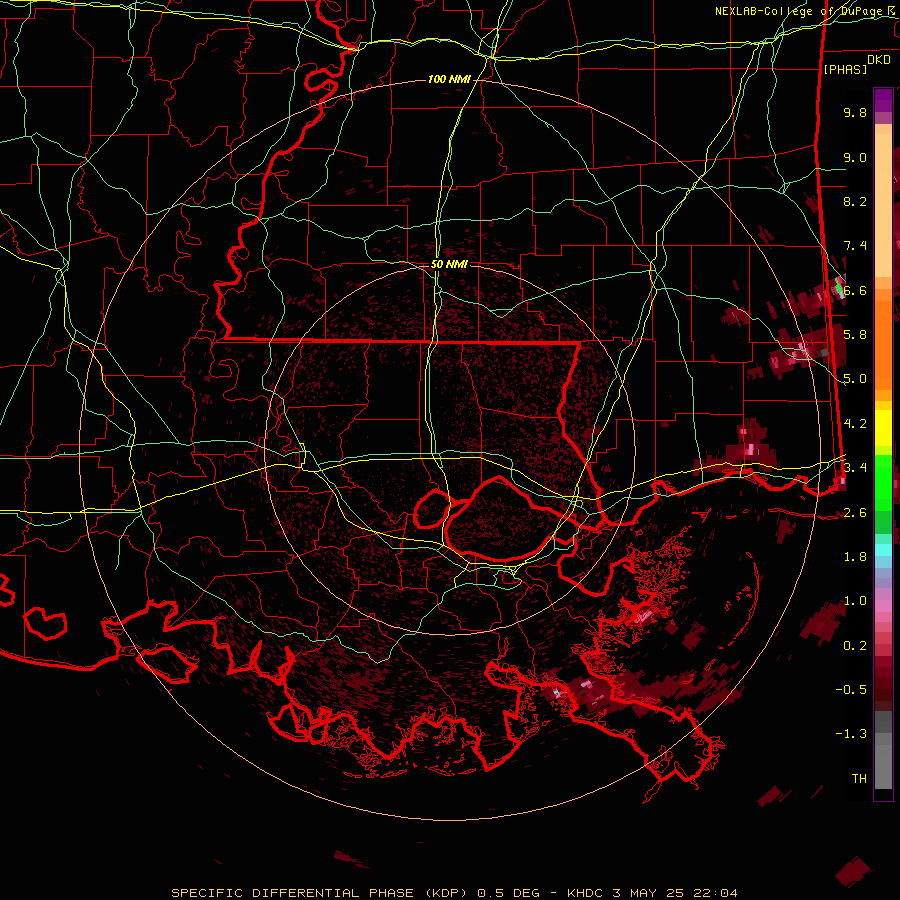Click the 5.8 value on the color scale
900x900 pixels.
(855, 335)
